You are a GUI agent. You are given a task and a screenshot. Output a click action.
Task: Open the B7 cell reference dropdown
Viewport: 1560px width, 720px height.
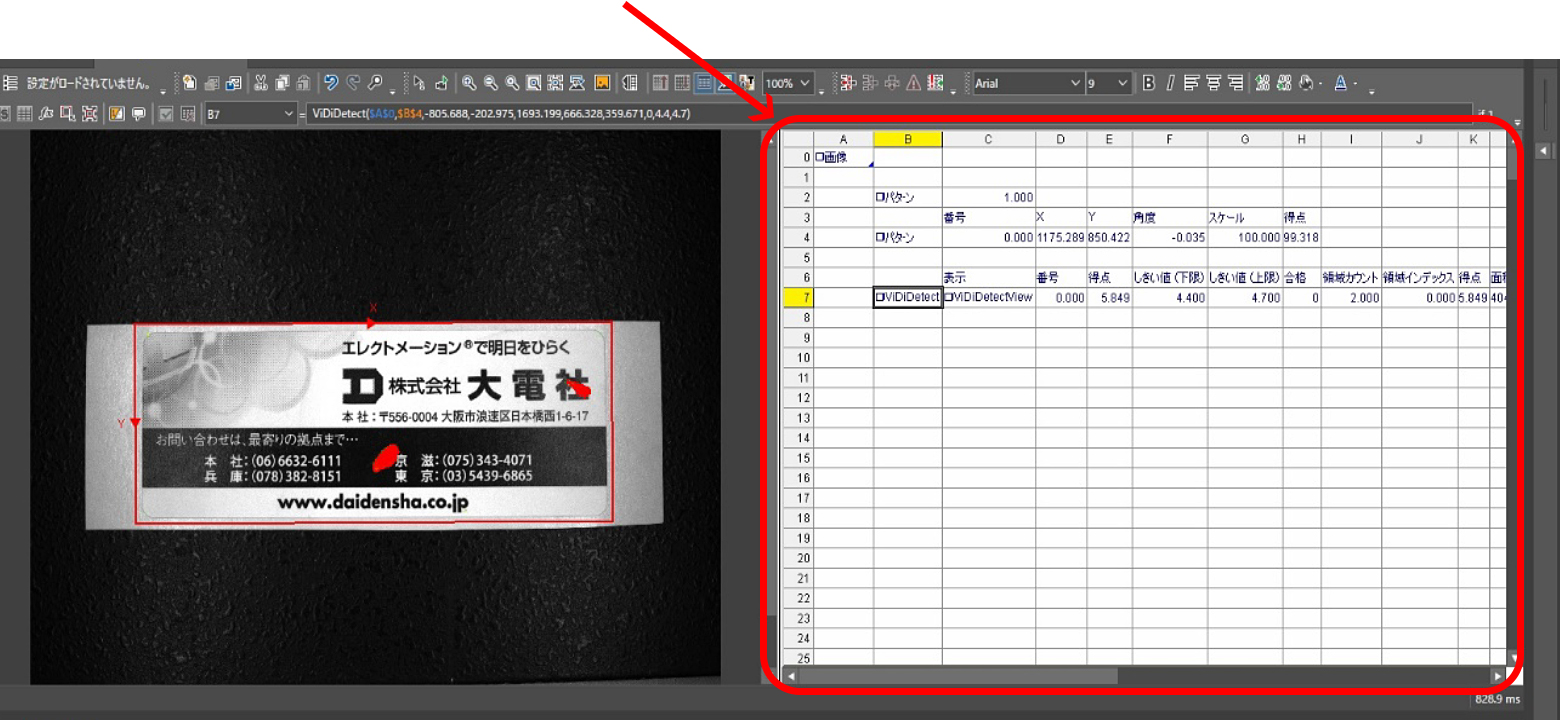click(288, 113)
